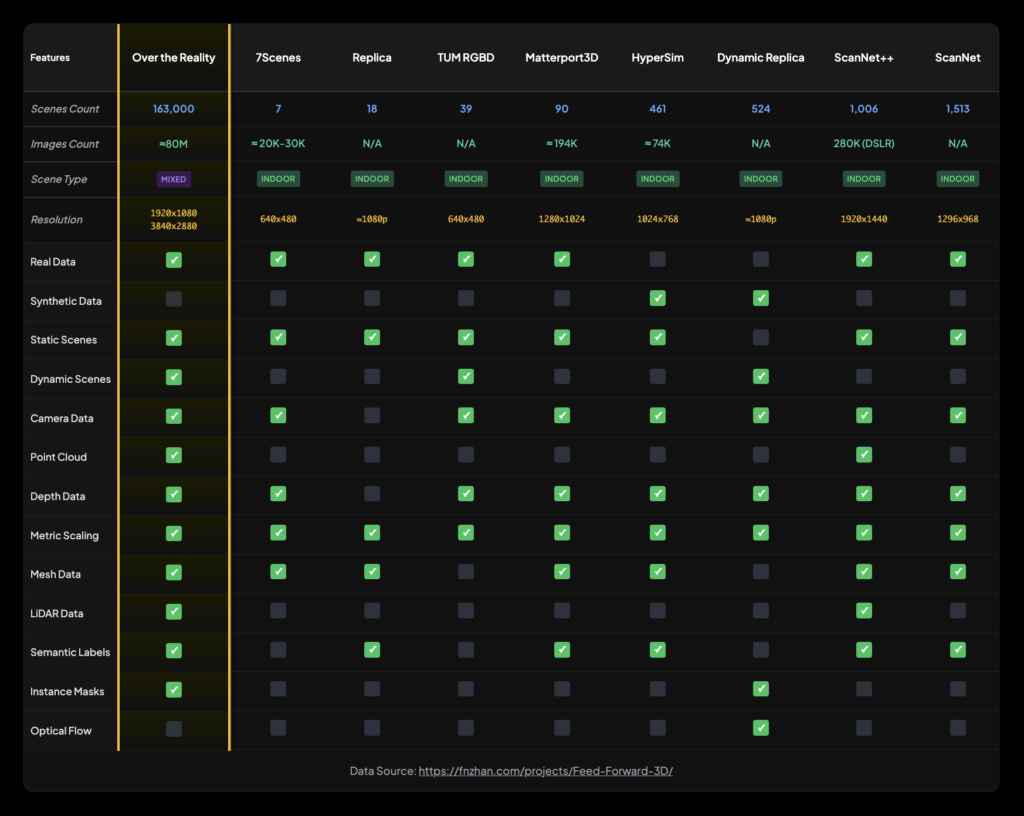Image resolution: width=1024 pixels, height=816 pixels.
Task: Click Optical Flow checkmark for Dynamic Replica
Action: click(x=761, y=728)
